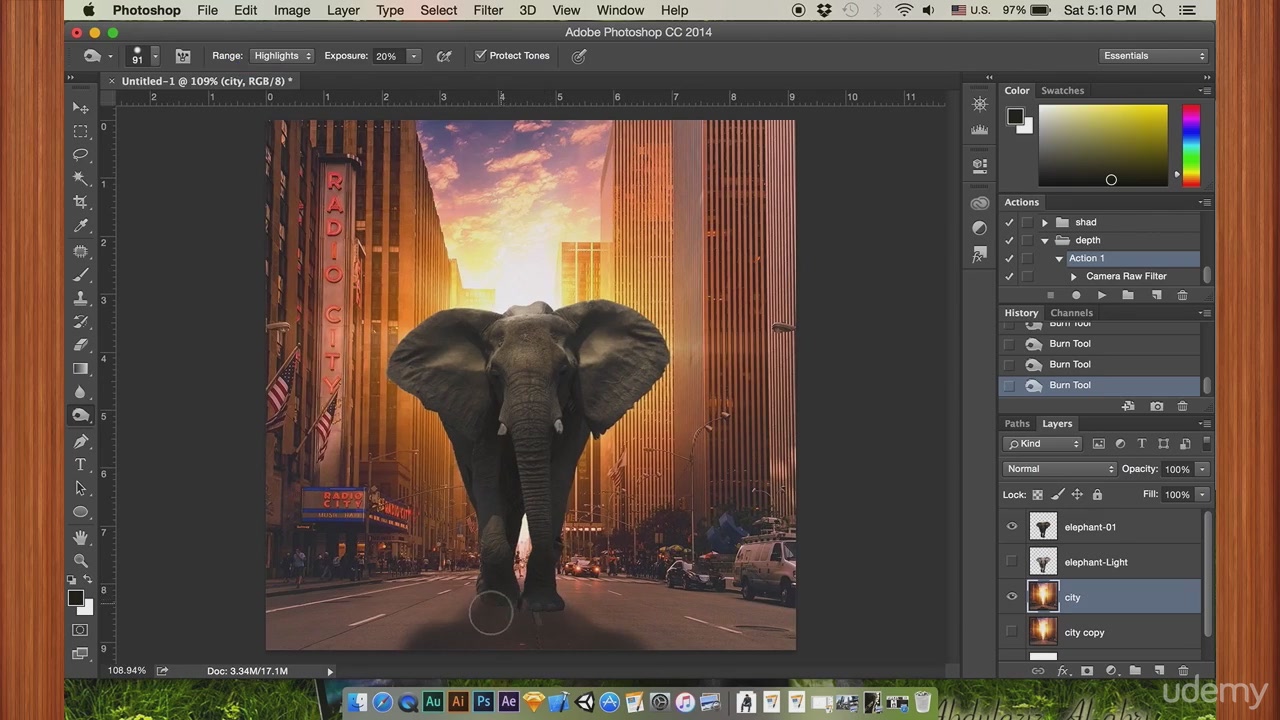Toggle lock all for layer
The width and height of the screenshot is (1280, 720).
1097,495
